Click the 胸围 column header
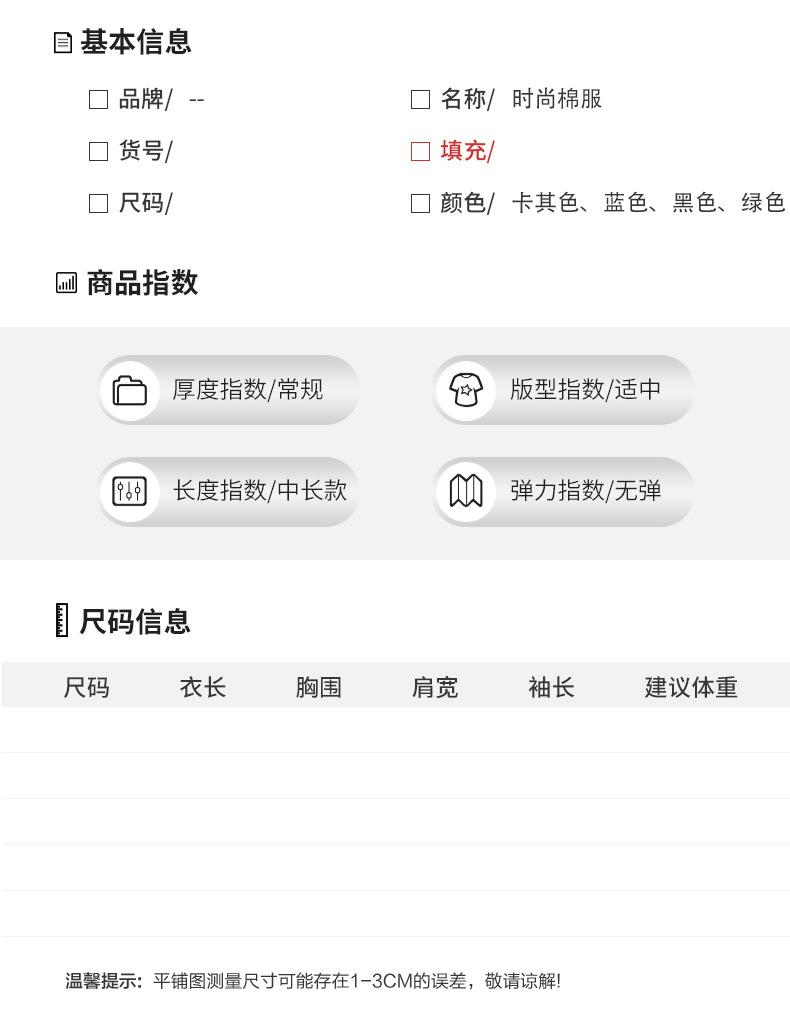 click(x=319, y=687)
